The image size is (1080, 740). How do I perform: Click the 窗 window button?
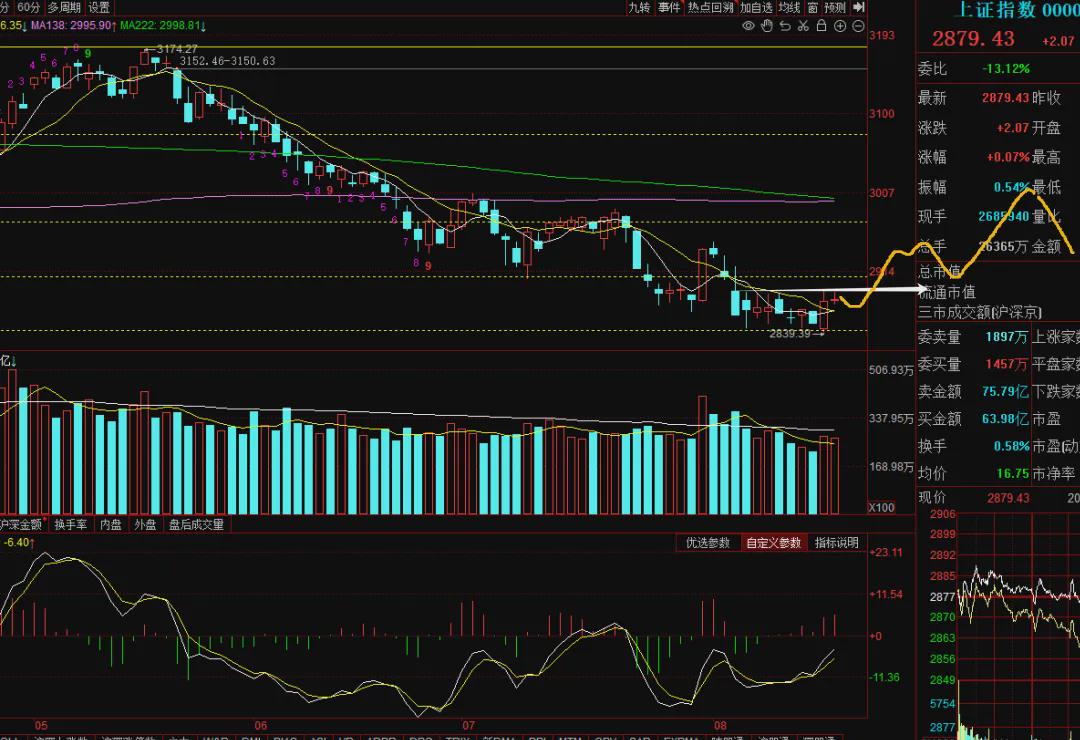(x=813, y=7)
